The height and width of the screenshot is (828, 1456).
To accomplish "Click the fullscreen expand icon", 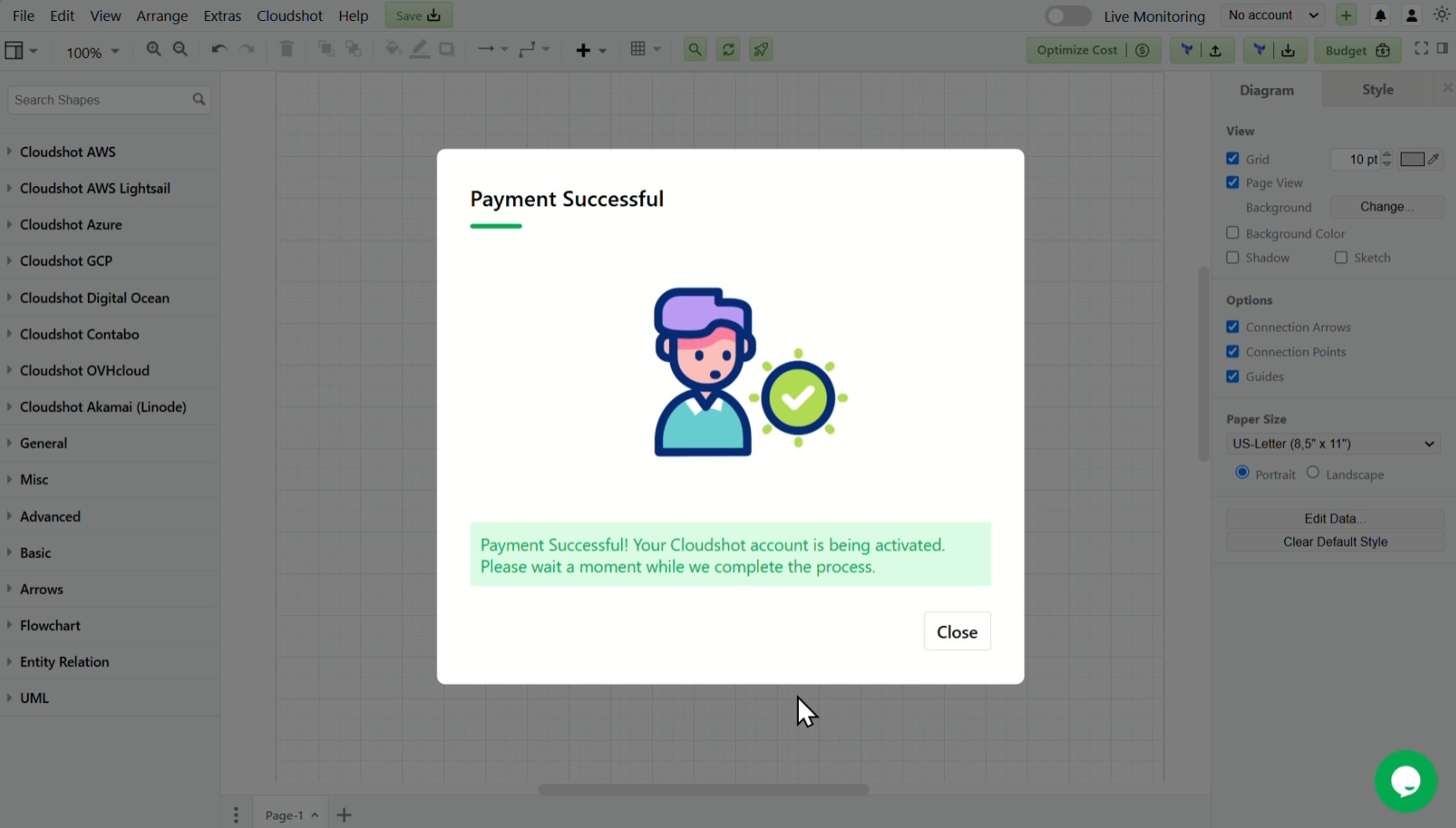I will coord(1422,49).
